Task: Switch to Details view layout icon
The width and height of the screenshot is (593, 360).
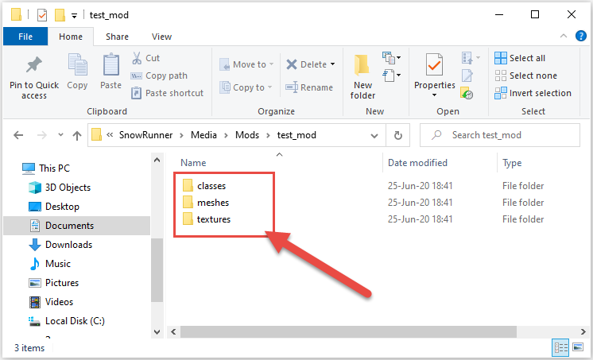Action: pos(560,347)
